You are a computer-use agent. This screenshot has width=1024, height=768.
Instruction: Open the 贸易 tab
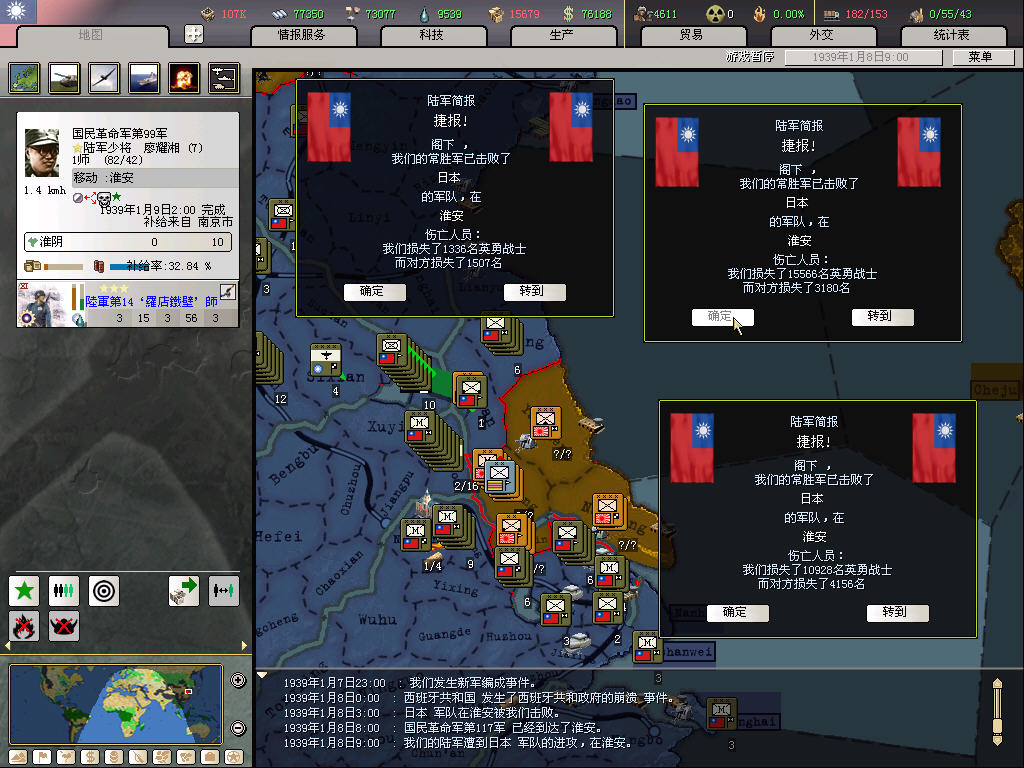tap(692, 35)
